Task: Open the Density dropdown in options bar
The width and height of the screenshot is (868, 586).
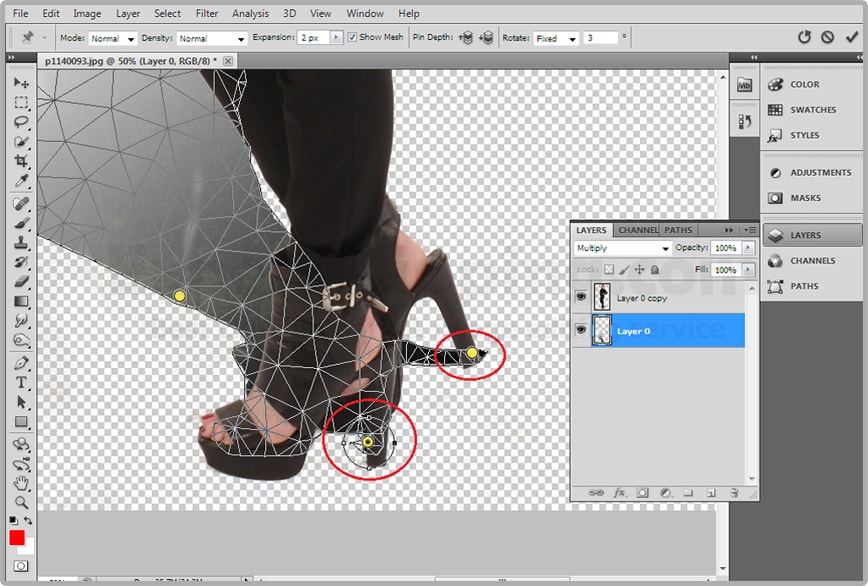Action: click(x=211, y=38)
